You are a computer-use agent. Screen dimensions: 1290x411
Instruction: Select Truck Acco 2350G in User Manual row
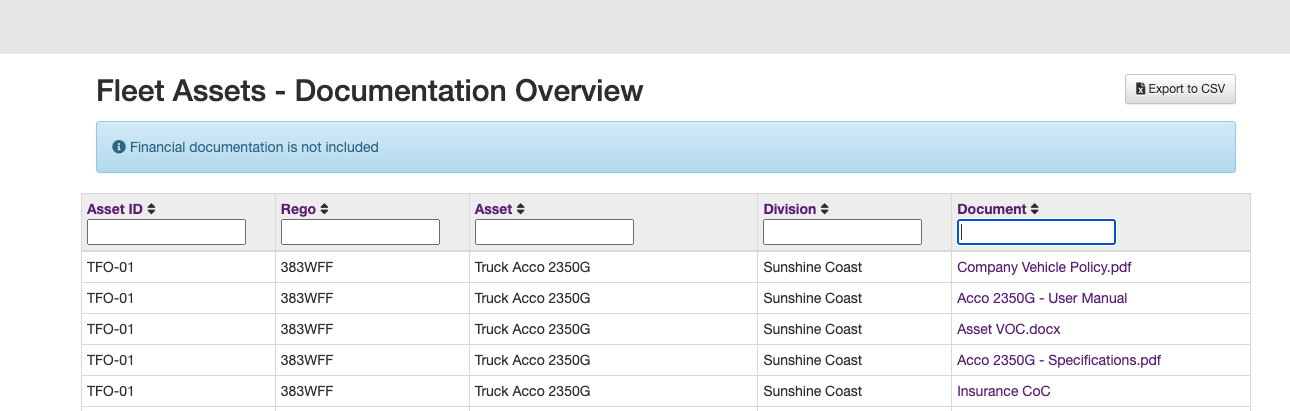pos(533,298)
